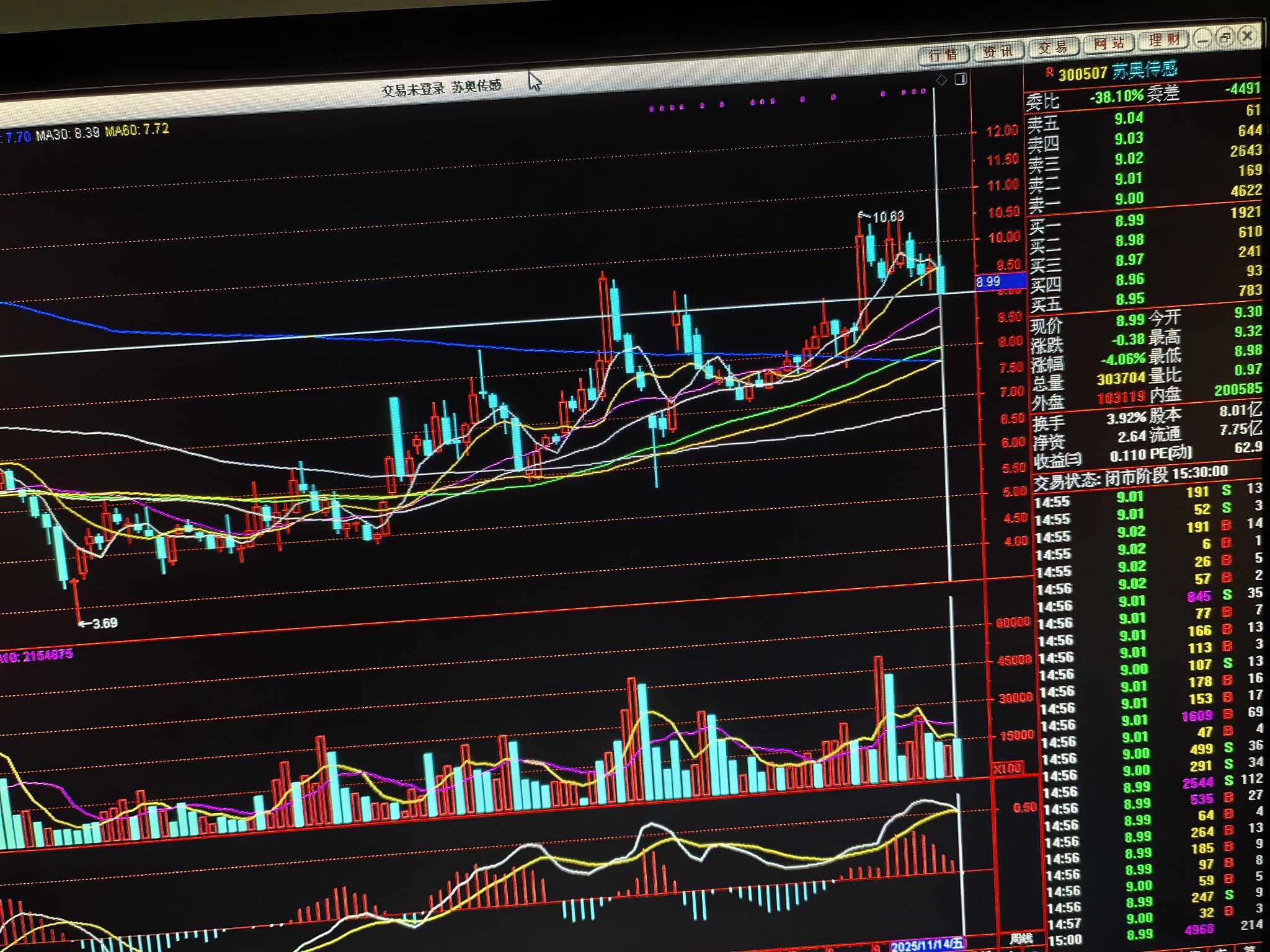Screen dimensions: 1270x952
Task: Click the MA30: 8.39 indicator label
Action: [x=68, y=133]
